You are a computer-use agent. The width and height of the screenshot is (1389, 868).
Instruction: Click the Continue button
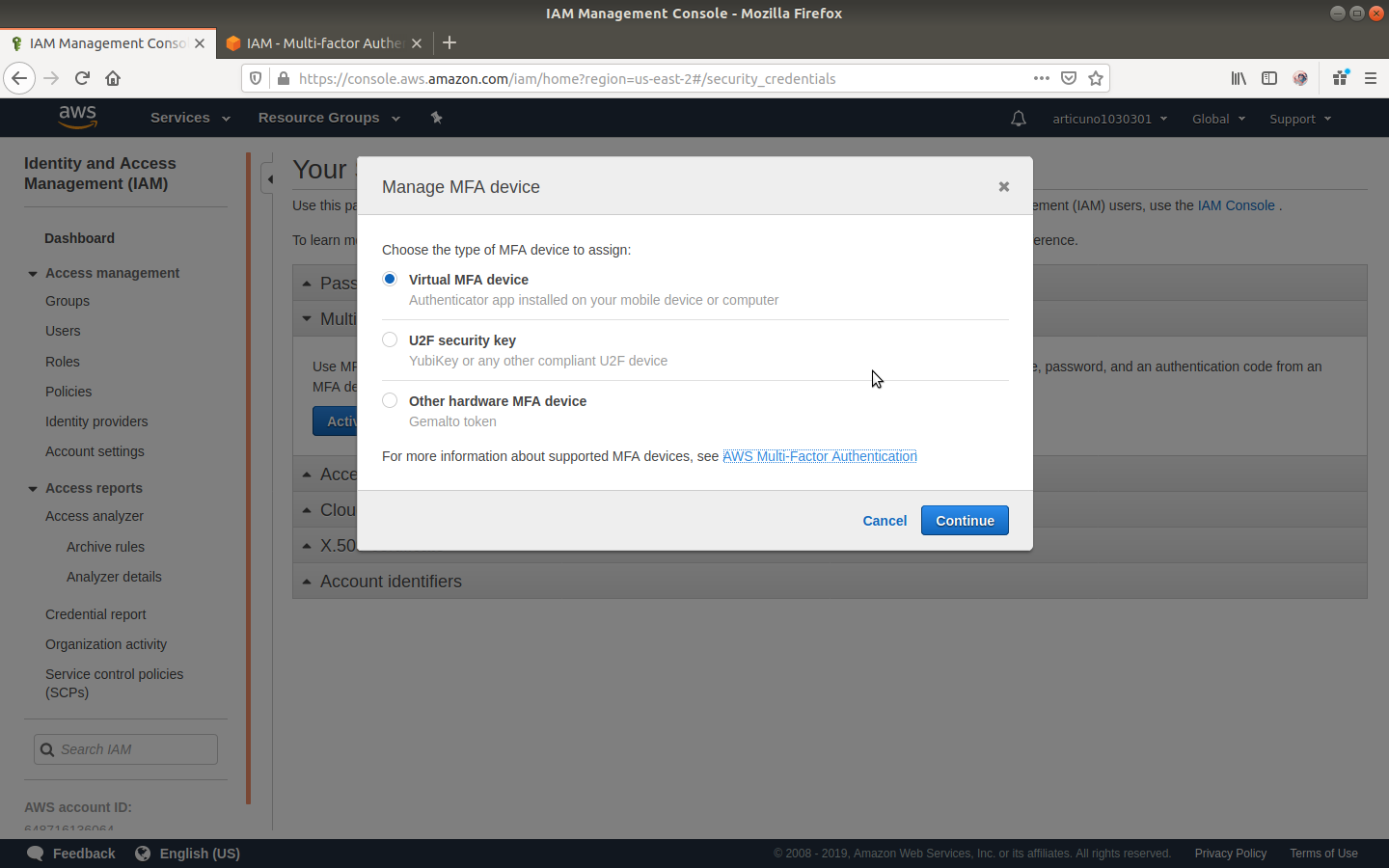pyautogui.click(x=965, y=521)
